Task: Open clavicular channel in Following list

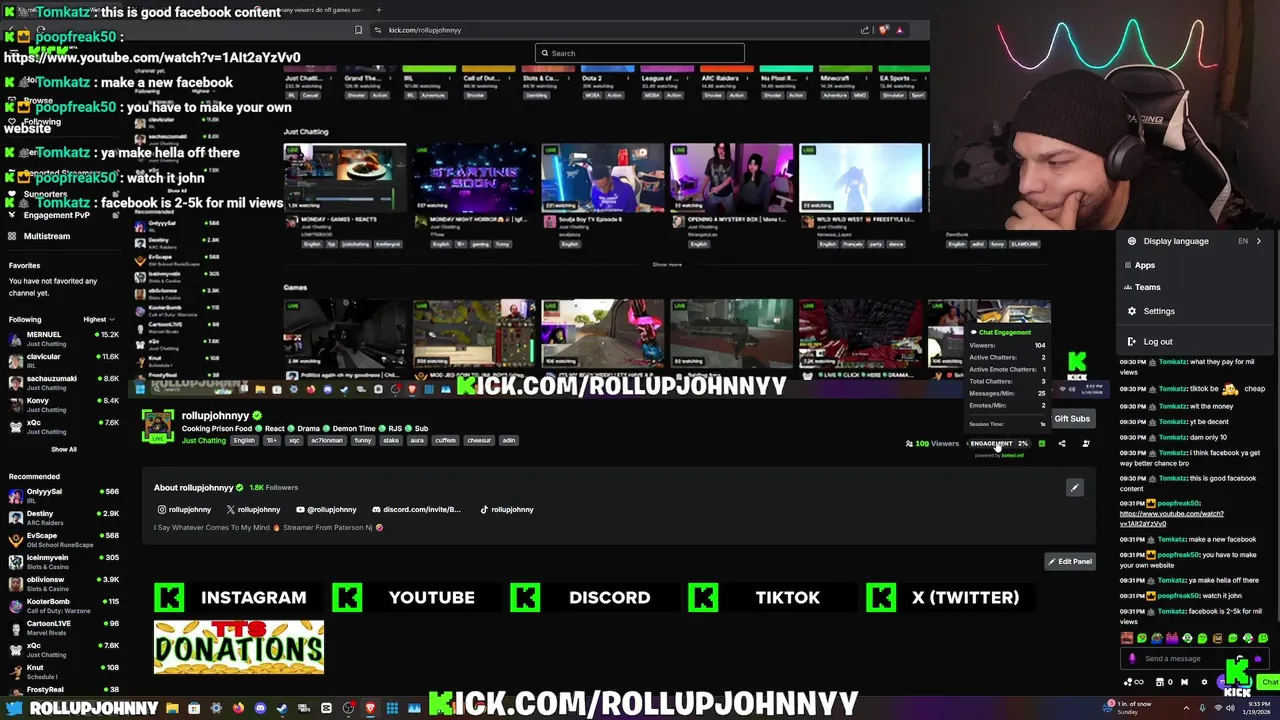Action: (62, 361)
